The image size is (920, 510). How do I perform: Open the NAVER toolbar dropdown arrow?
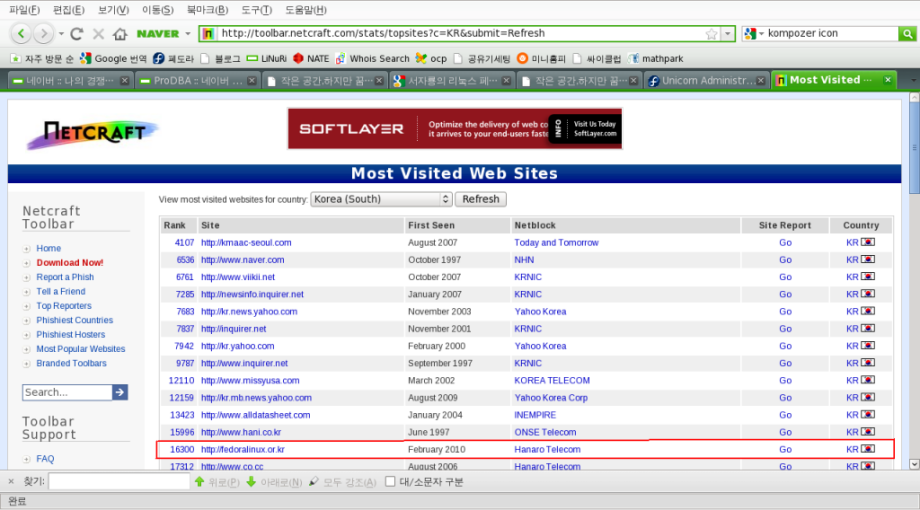(x=188, y=34)
